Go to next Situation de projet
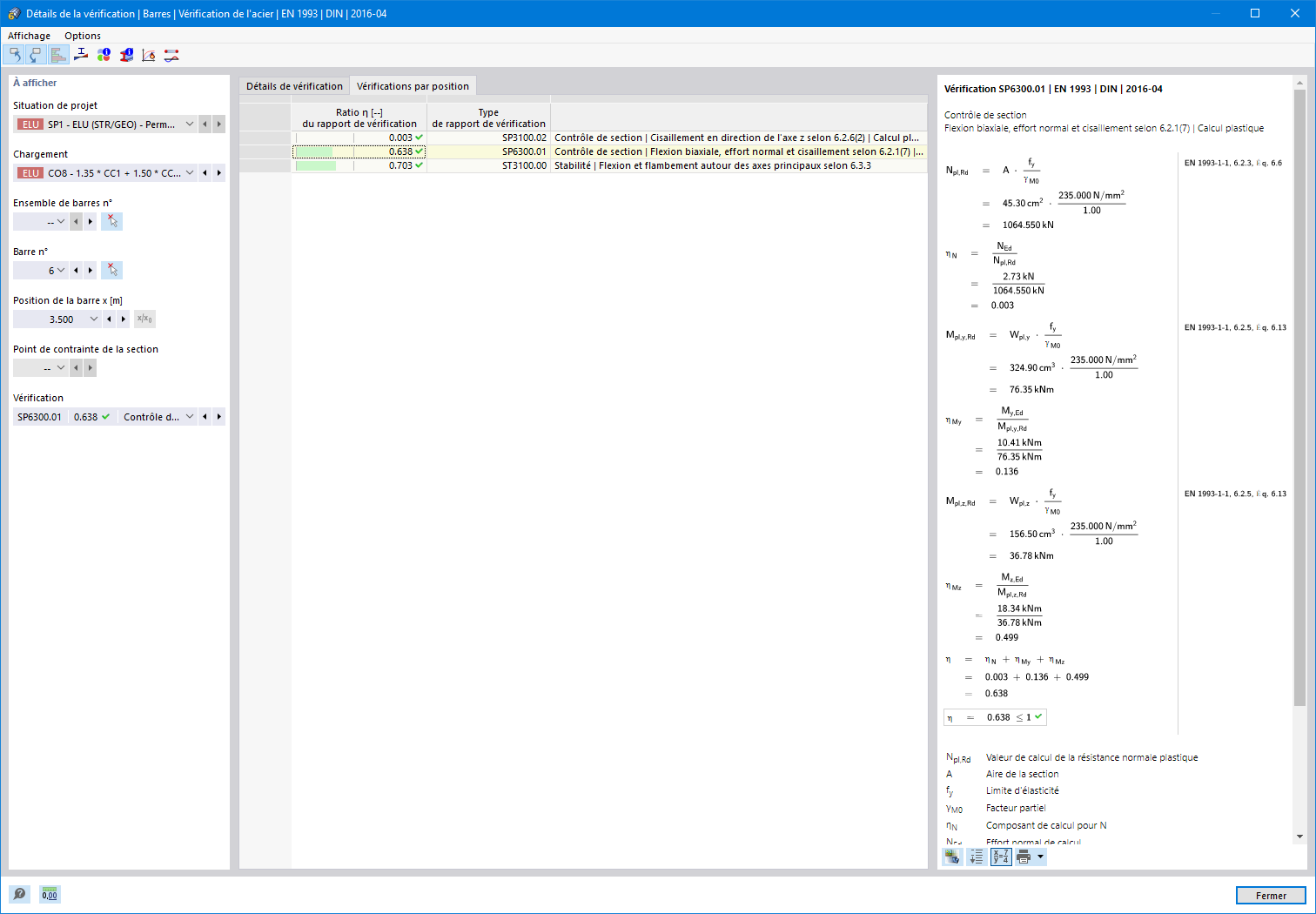1316x914 pixels. tap(218, 124)
